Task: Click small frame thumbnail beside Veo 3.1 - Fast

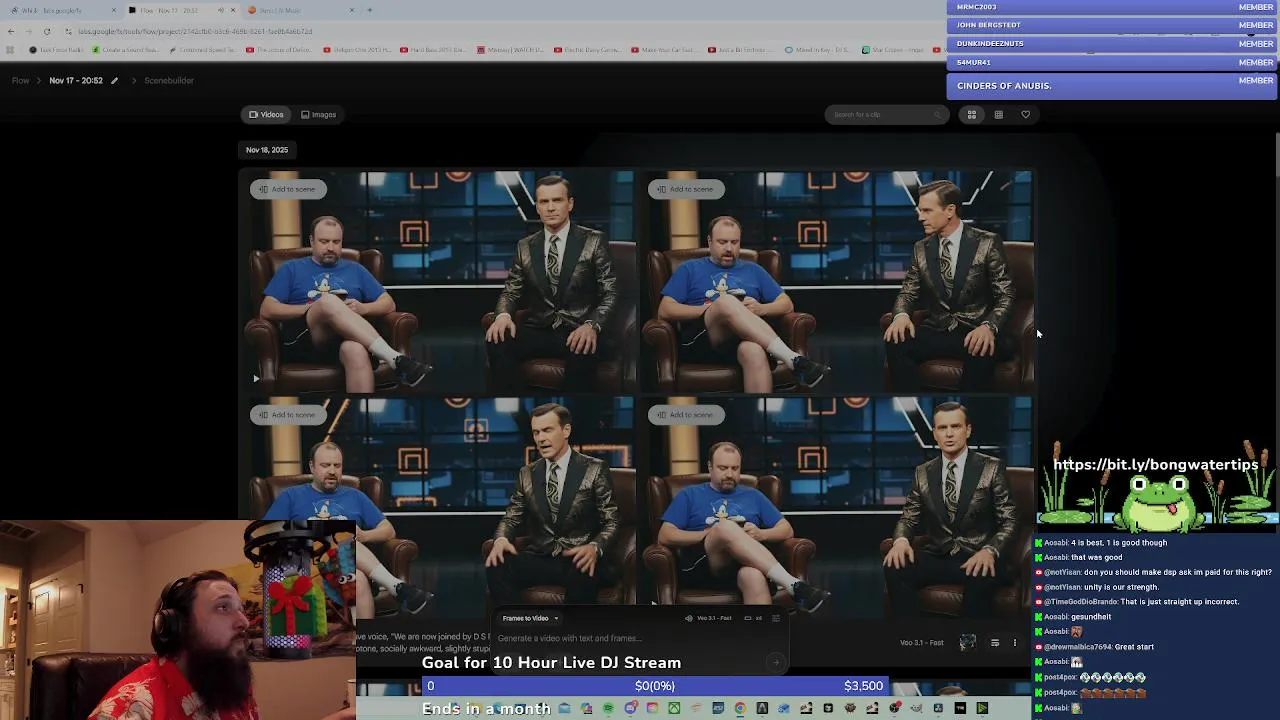Action: [967, 643]
